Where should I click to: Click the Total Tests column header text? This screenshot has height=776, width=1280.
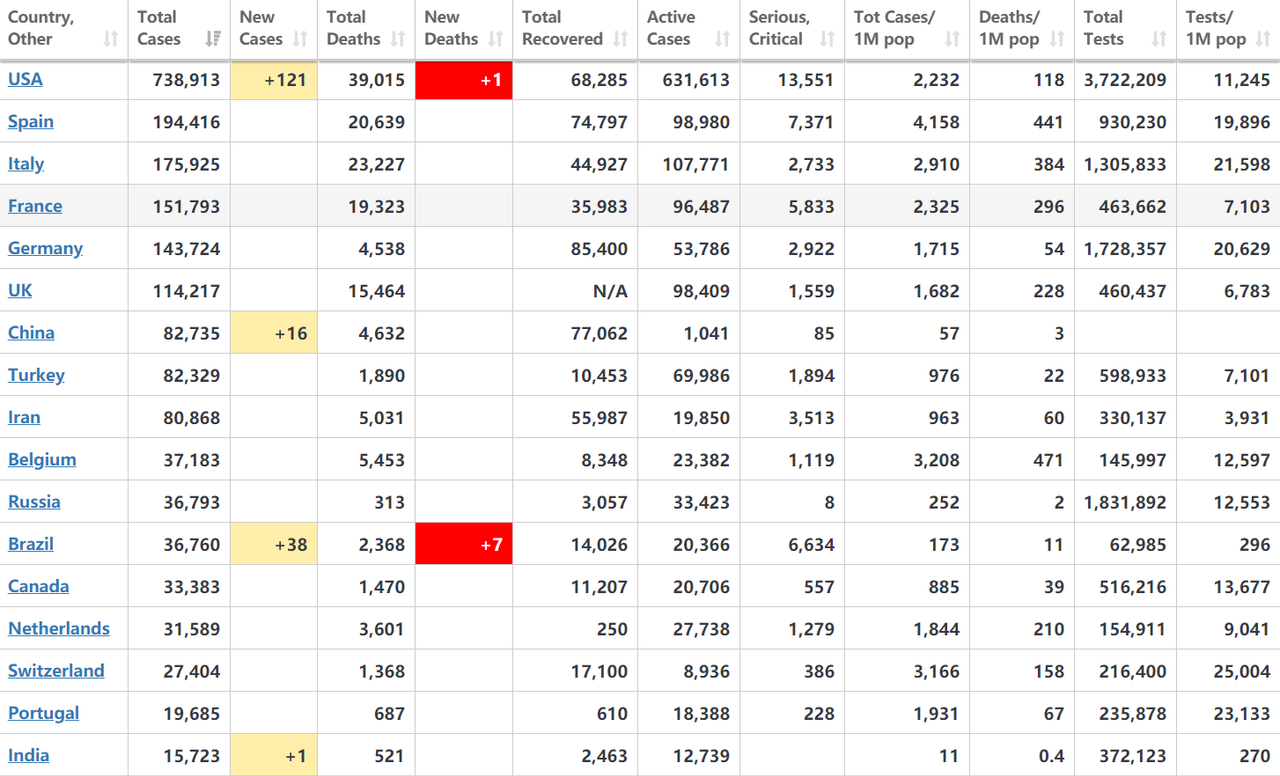(1105, 28)
